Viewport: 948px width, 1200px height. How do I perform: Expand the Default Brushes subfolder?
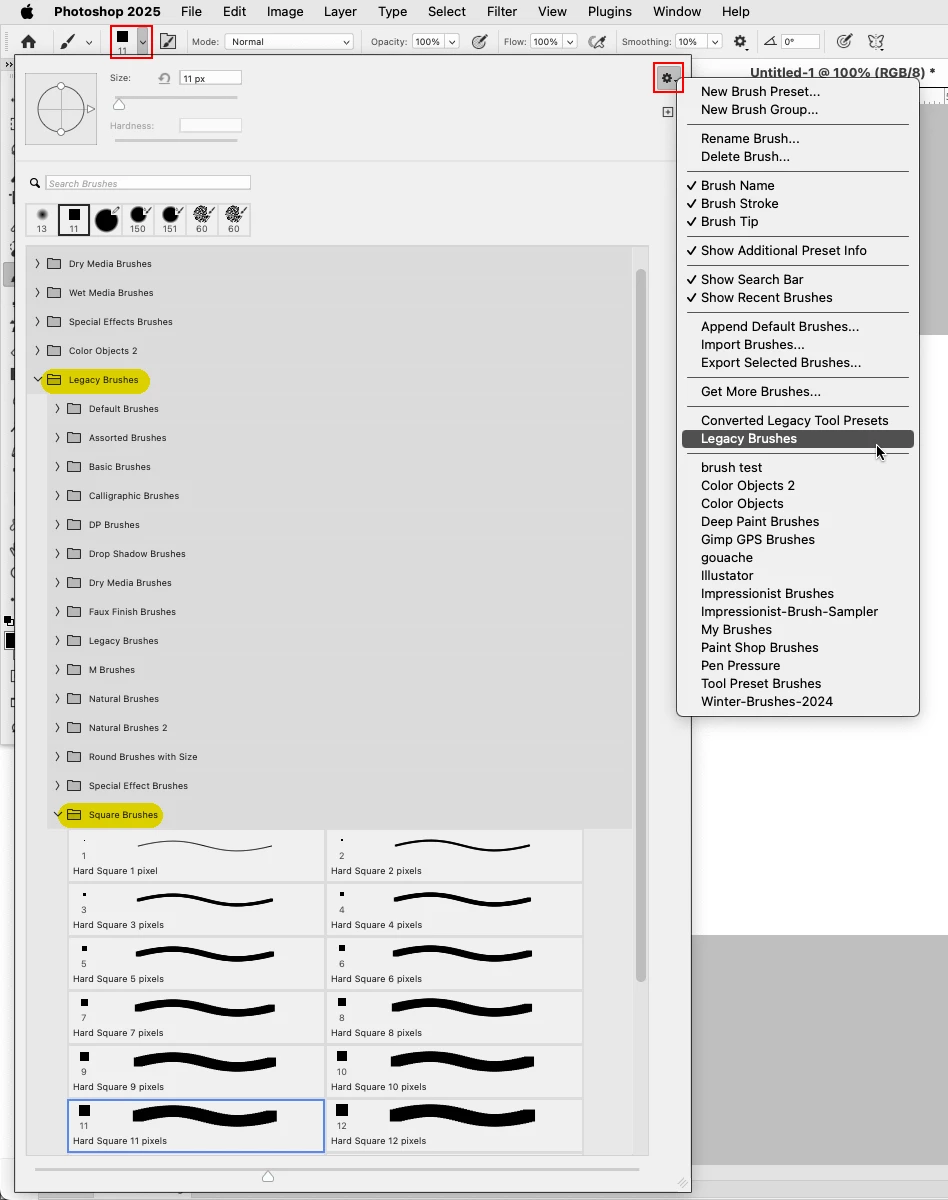click(58, 409)
